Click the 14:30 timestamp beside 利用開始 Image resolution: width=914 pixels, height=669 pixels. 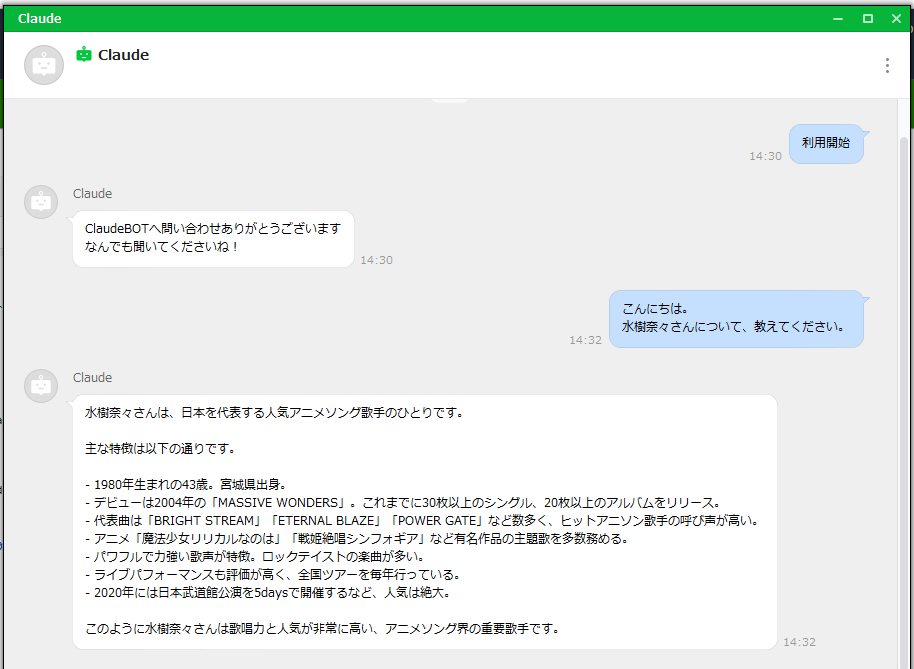(x=765, y=156)
